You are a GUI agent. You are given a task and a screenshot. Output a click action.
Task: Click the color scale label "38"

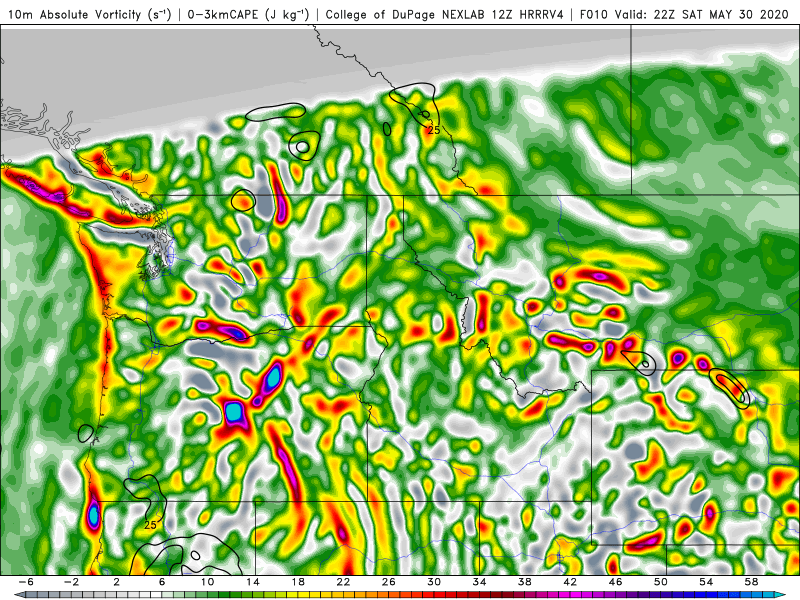(524, 582)
